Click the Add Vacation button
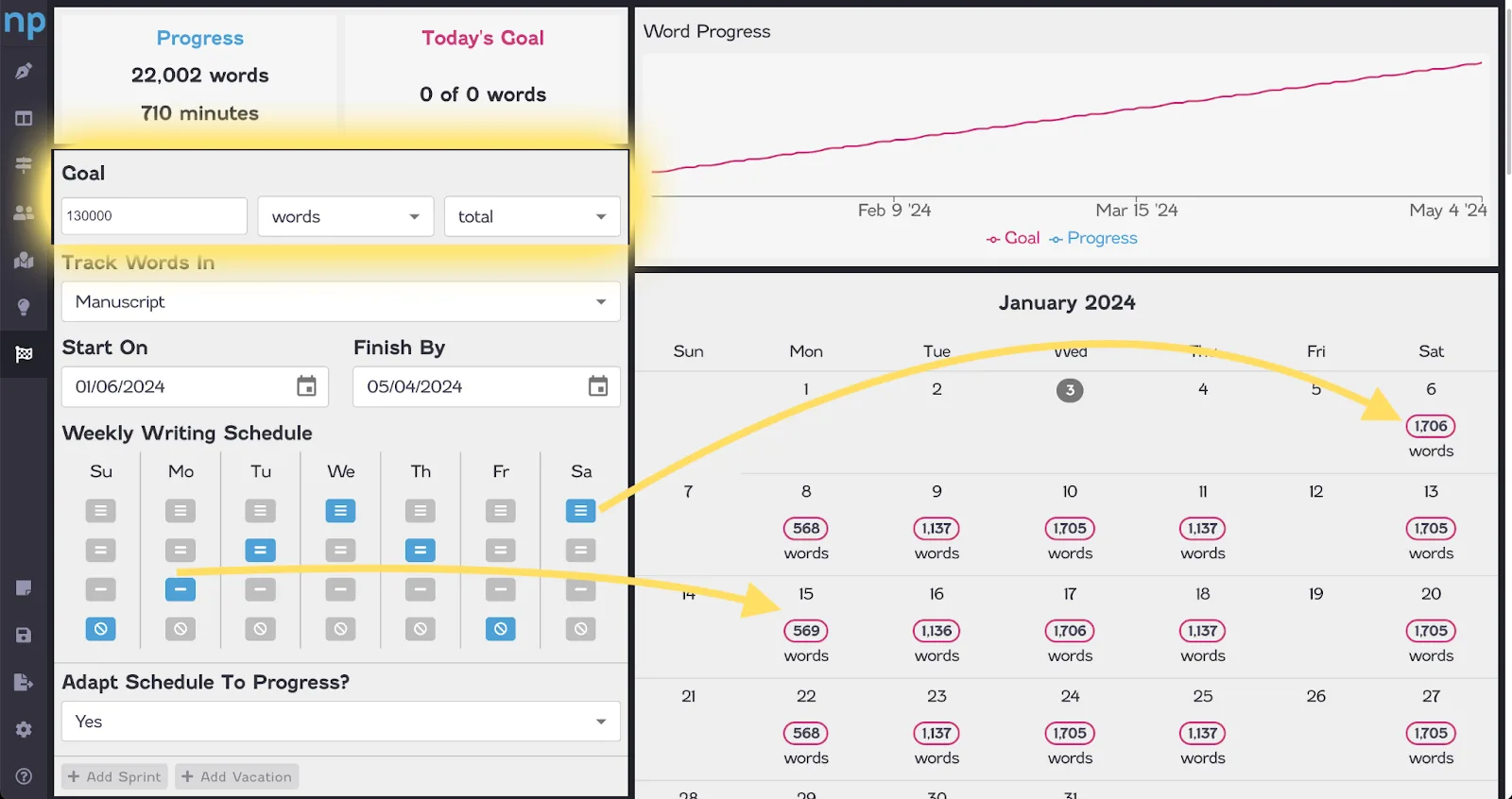 click(237, 776)
